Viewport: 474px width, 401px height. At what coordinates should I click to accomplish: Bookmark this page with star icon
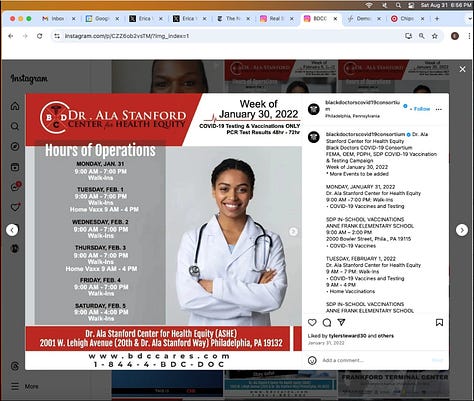[435, 36]
